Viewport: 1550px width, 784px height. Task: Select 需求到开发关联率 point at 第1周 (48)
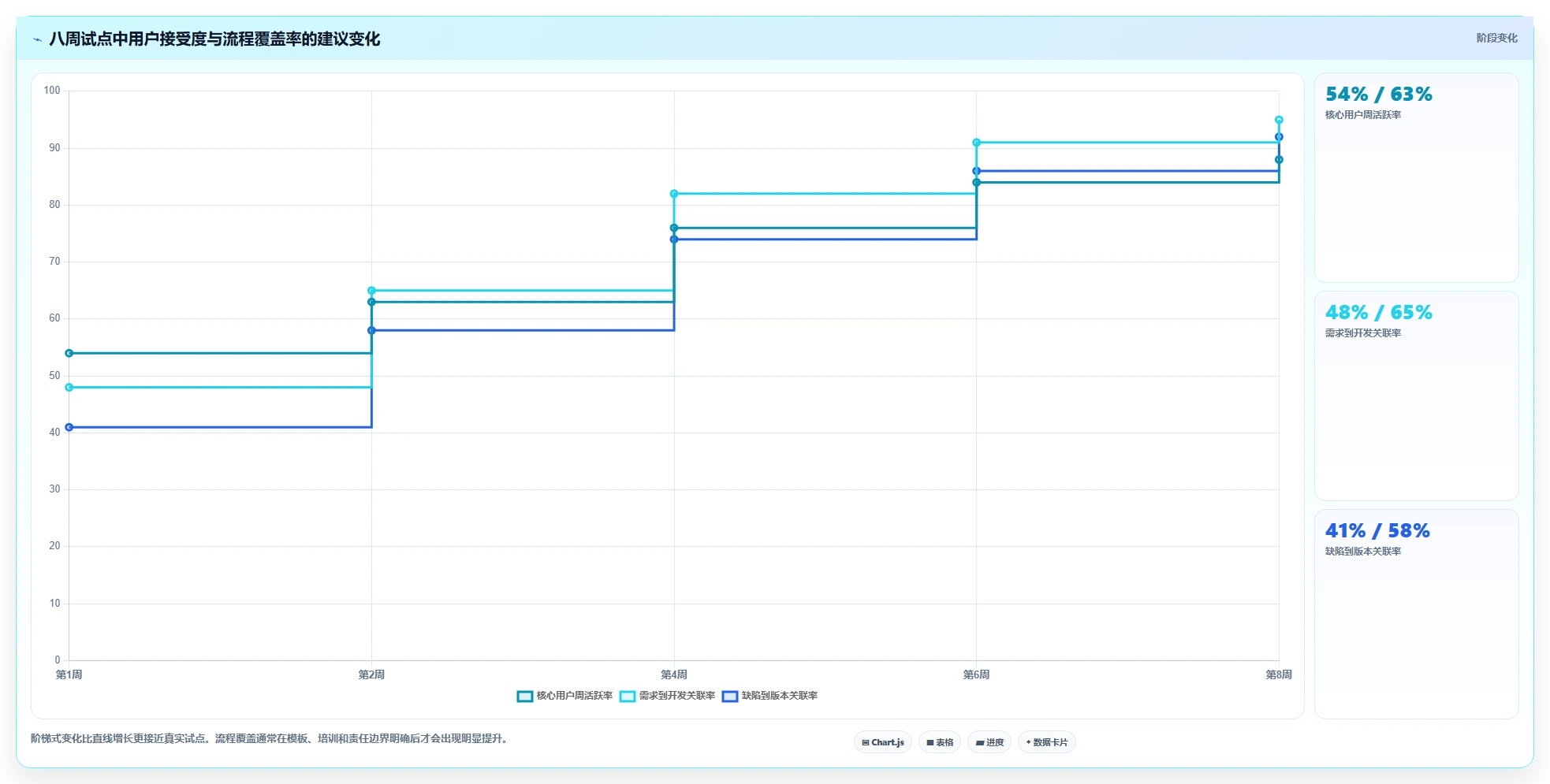pyautogui.click(x=69, y=388)
